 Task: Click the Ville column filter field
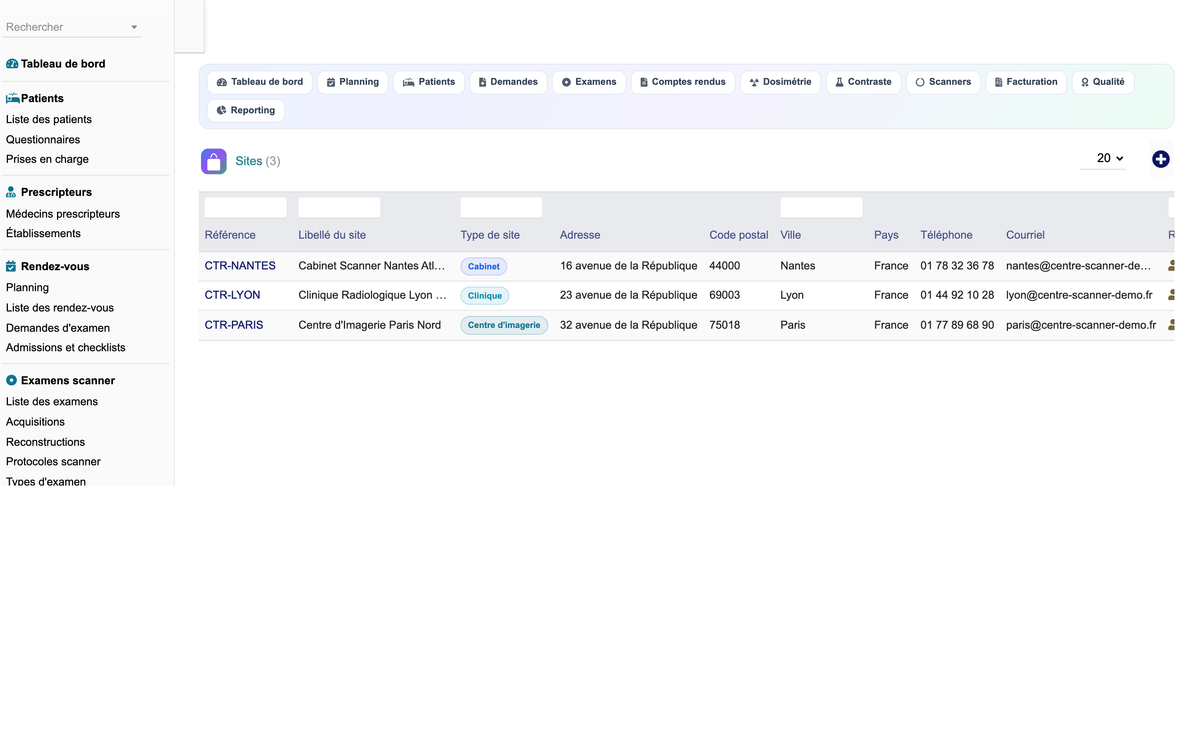coord(821,207)
